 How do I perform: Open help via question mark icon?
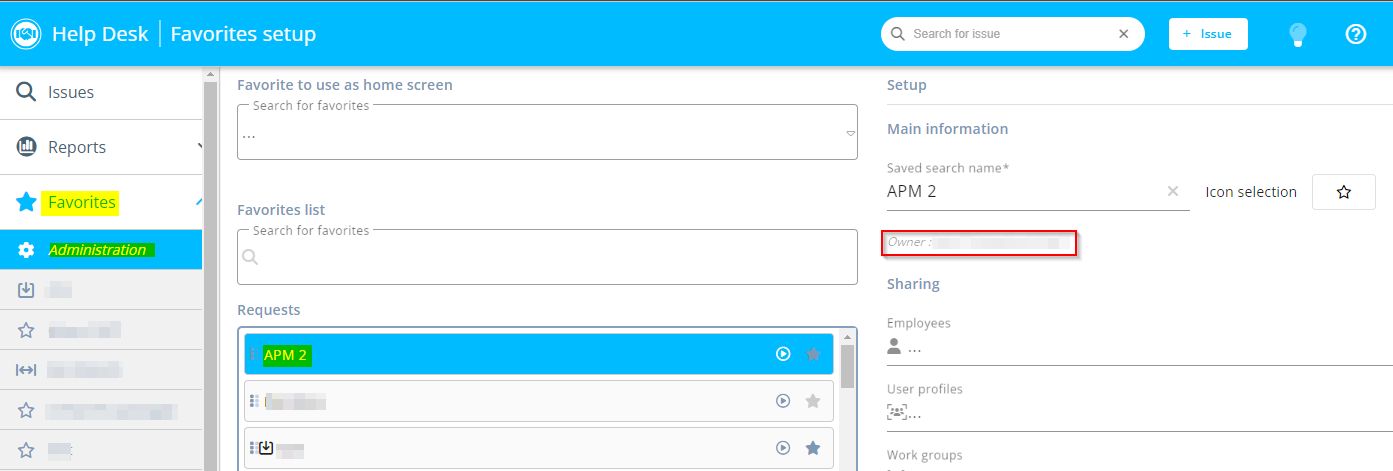(x=1355, y=34)
